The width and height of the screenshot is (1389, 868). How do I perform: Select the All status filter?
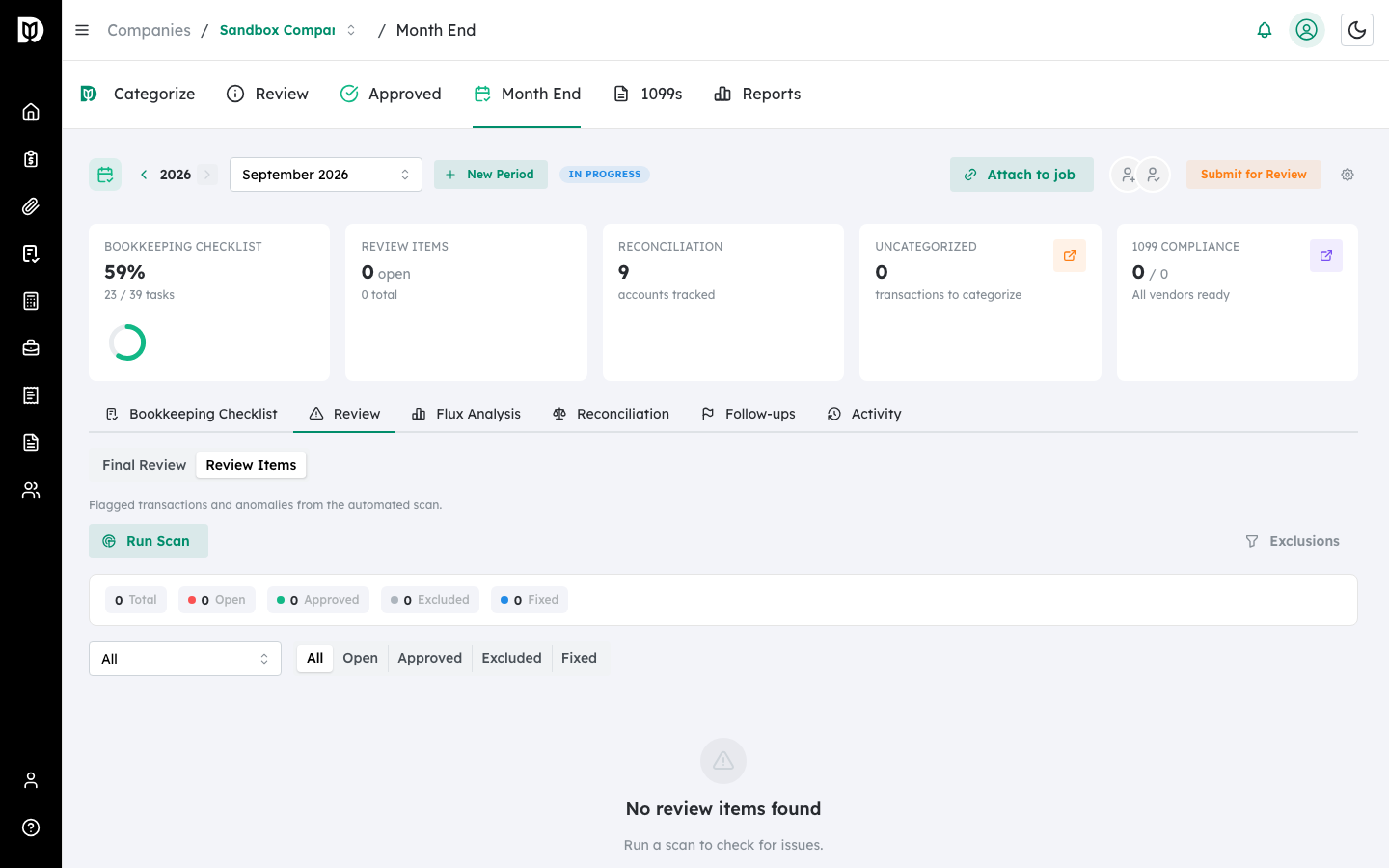pyautogui.click(x=315, y=658)
